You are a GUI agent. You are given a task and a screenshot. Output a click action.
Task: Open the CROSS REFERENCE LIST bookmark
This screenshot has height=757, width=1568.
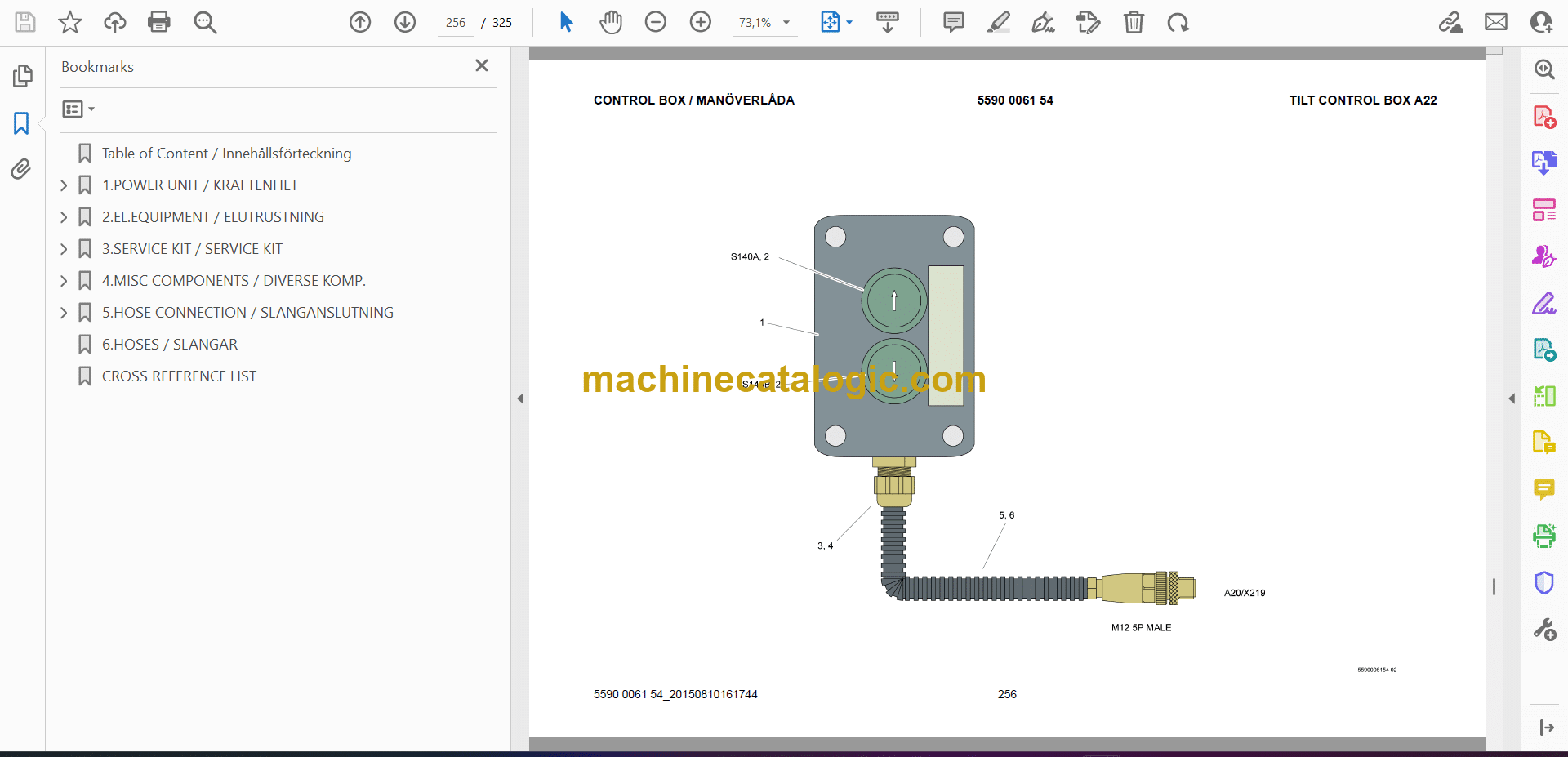point(179,376)
